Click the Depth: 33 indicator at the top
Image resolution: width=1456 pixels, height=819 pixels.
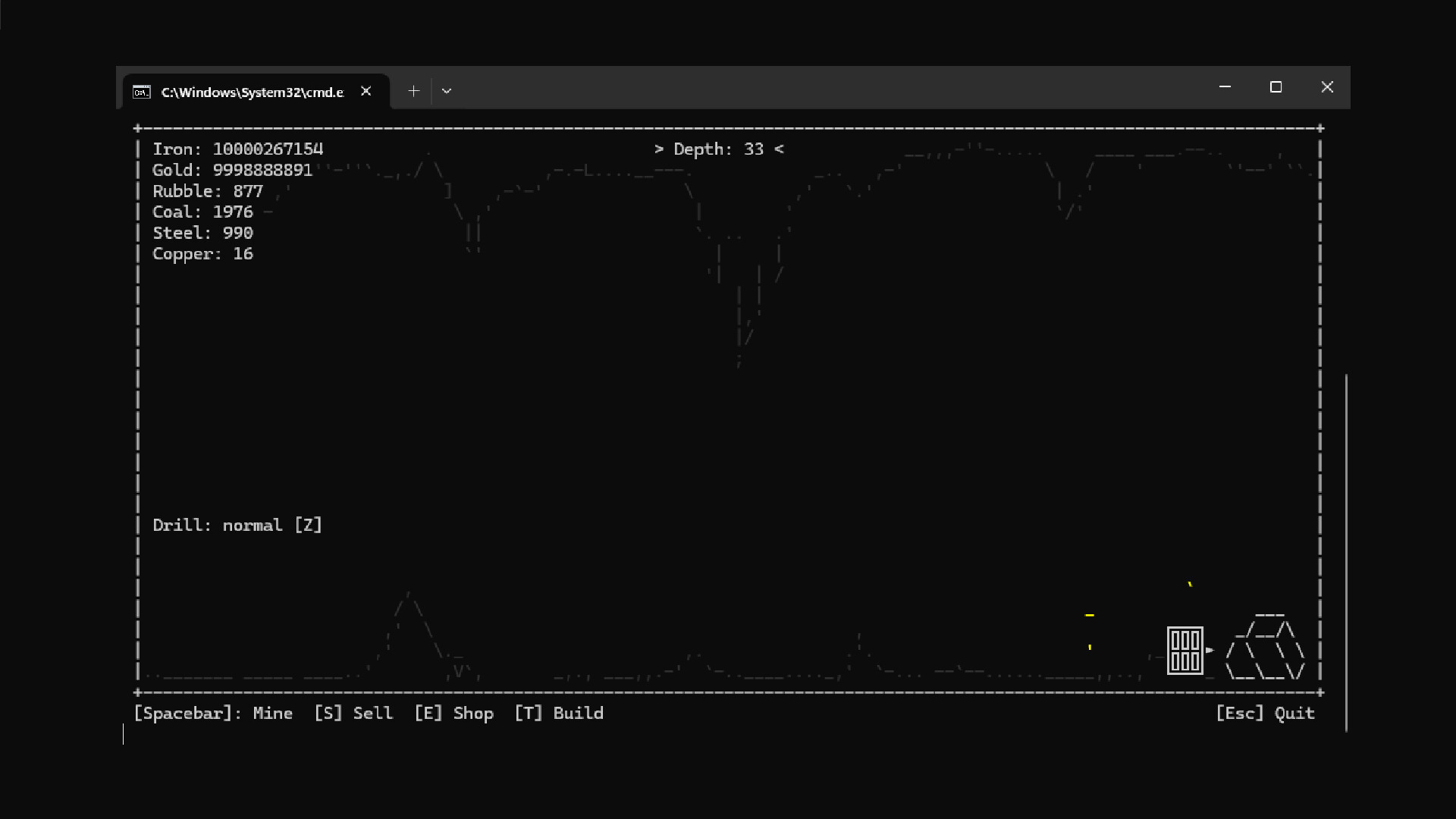[x=719, y=149]
